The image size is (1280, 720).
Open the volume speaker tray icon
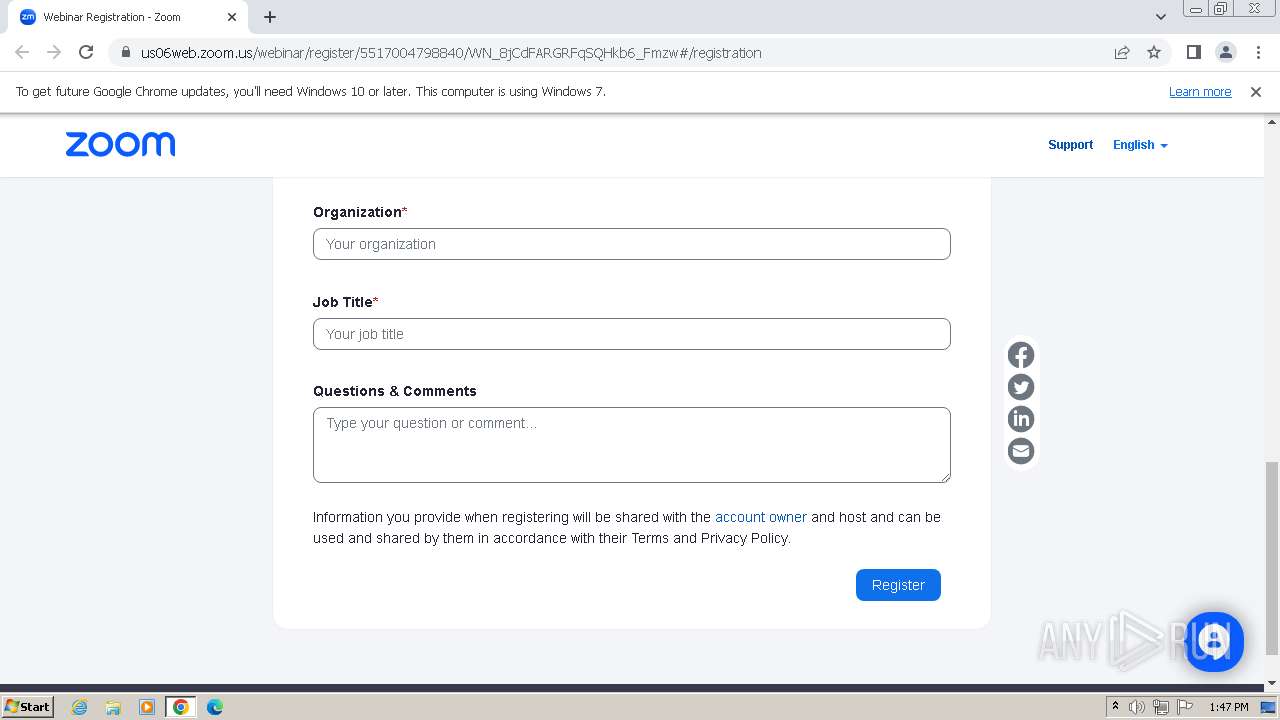coord(1137,707)
